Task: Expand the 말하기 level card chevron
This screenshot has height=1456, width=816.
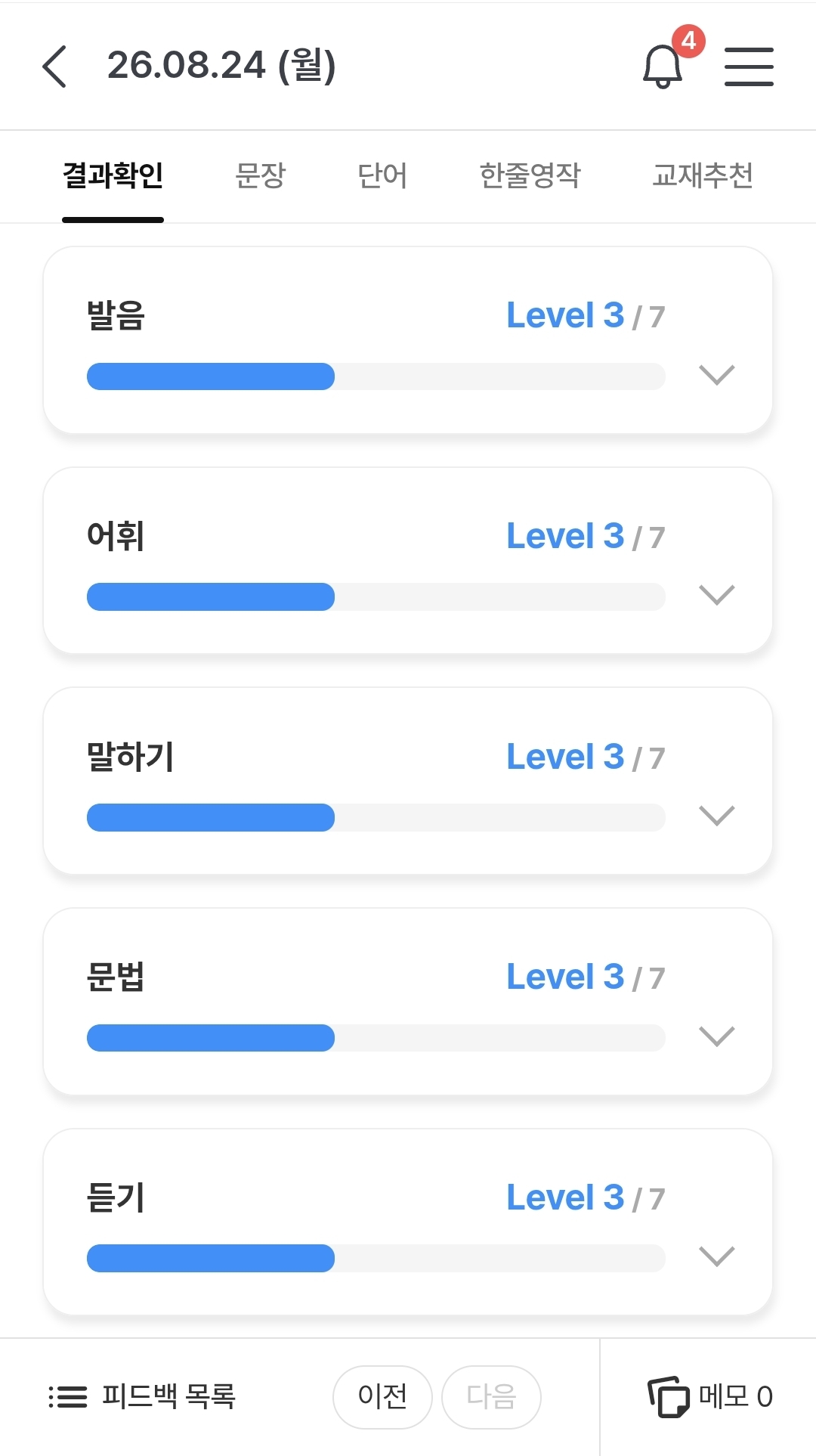Action: pyautogui.click(x=717, y=816)
